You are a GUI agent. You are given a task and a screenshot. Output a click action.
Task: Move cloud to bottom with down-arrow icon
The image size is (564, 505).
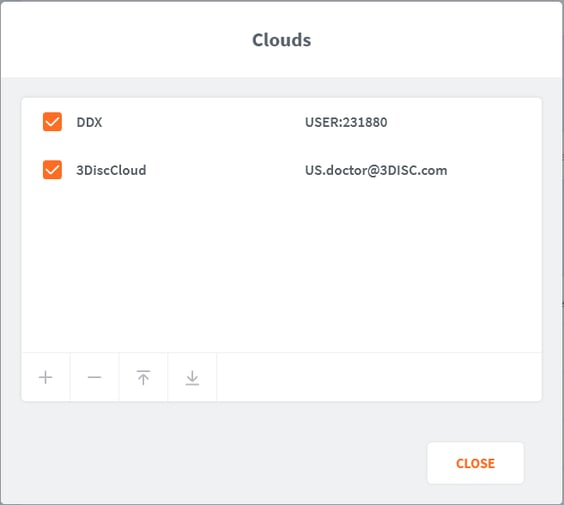tap(192, 377)
